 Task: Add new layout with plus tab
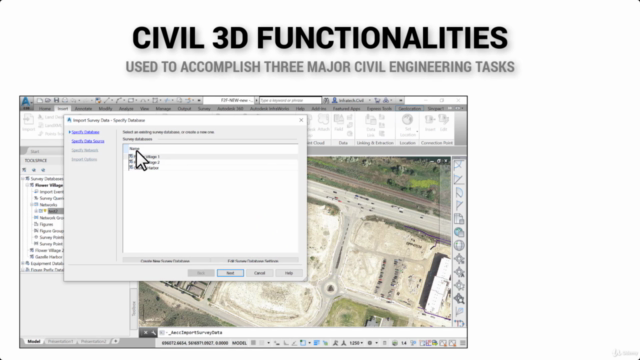pyautogui.click(x=115, y=341)
